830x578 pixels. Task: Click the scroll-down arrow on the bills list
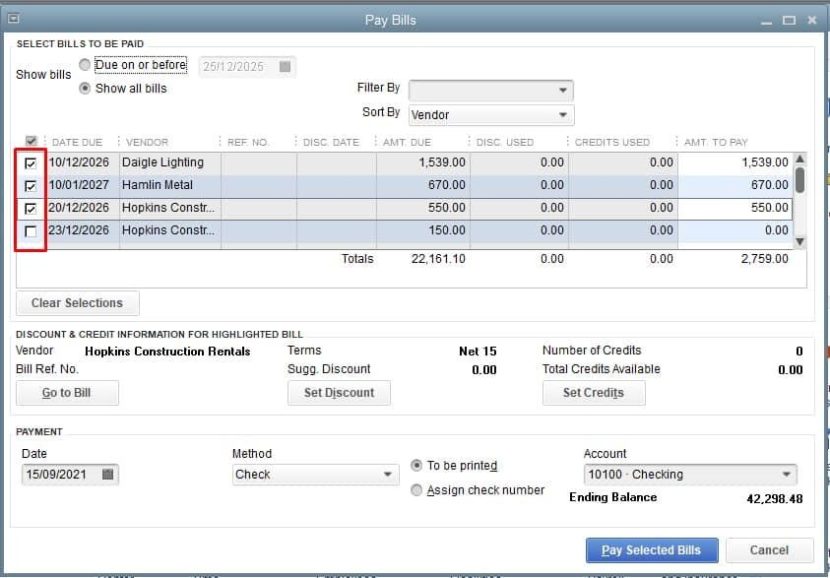(x=799, y=240)
